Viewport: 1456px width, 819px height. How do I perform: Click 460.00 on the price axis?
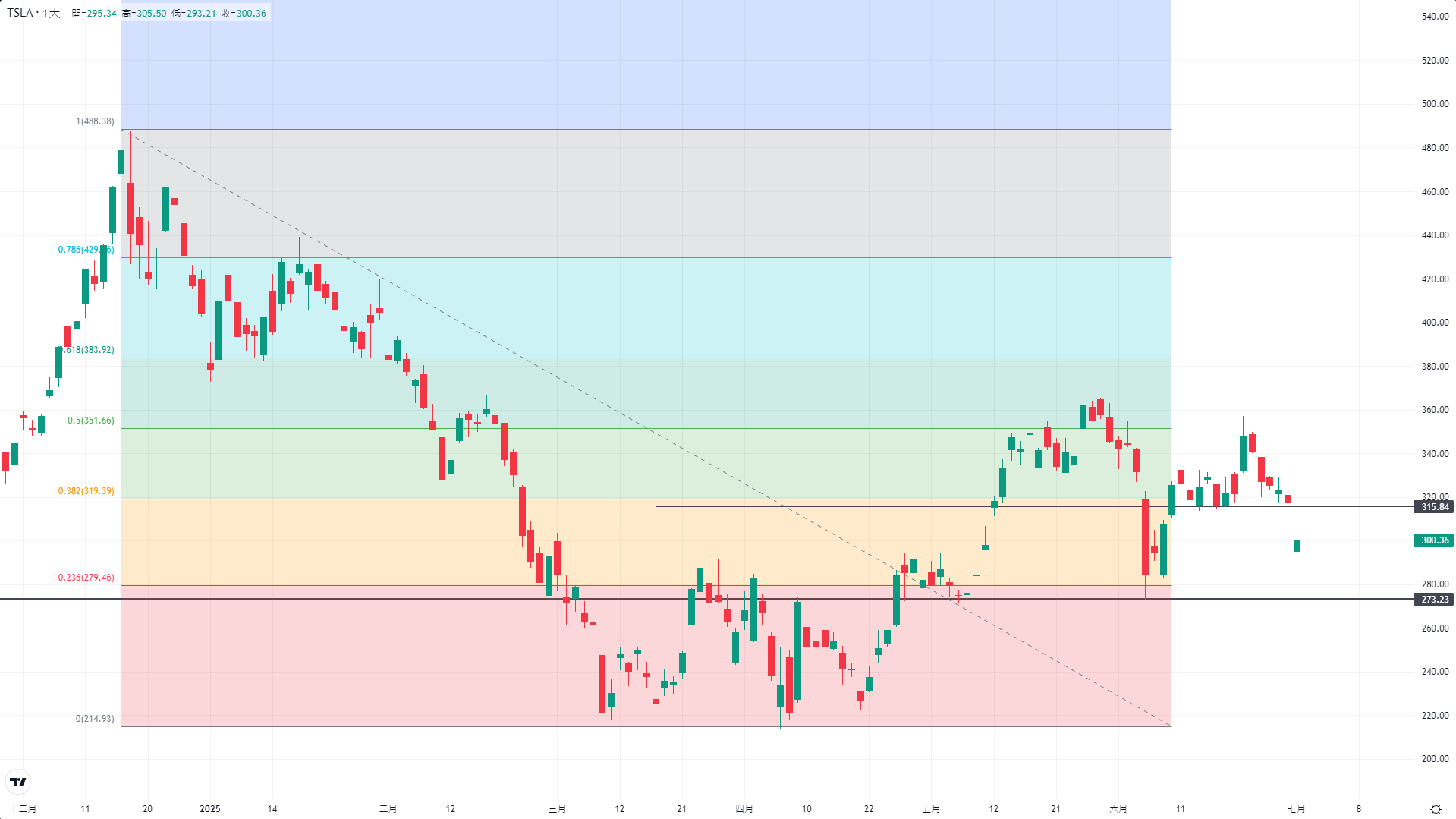coord(1435,192)
